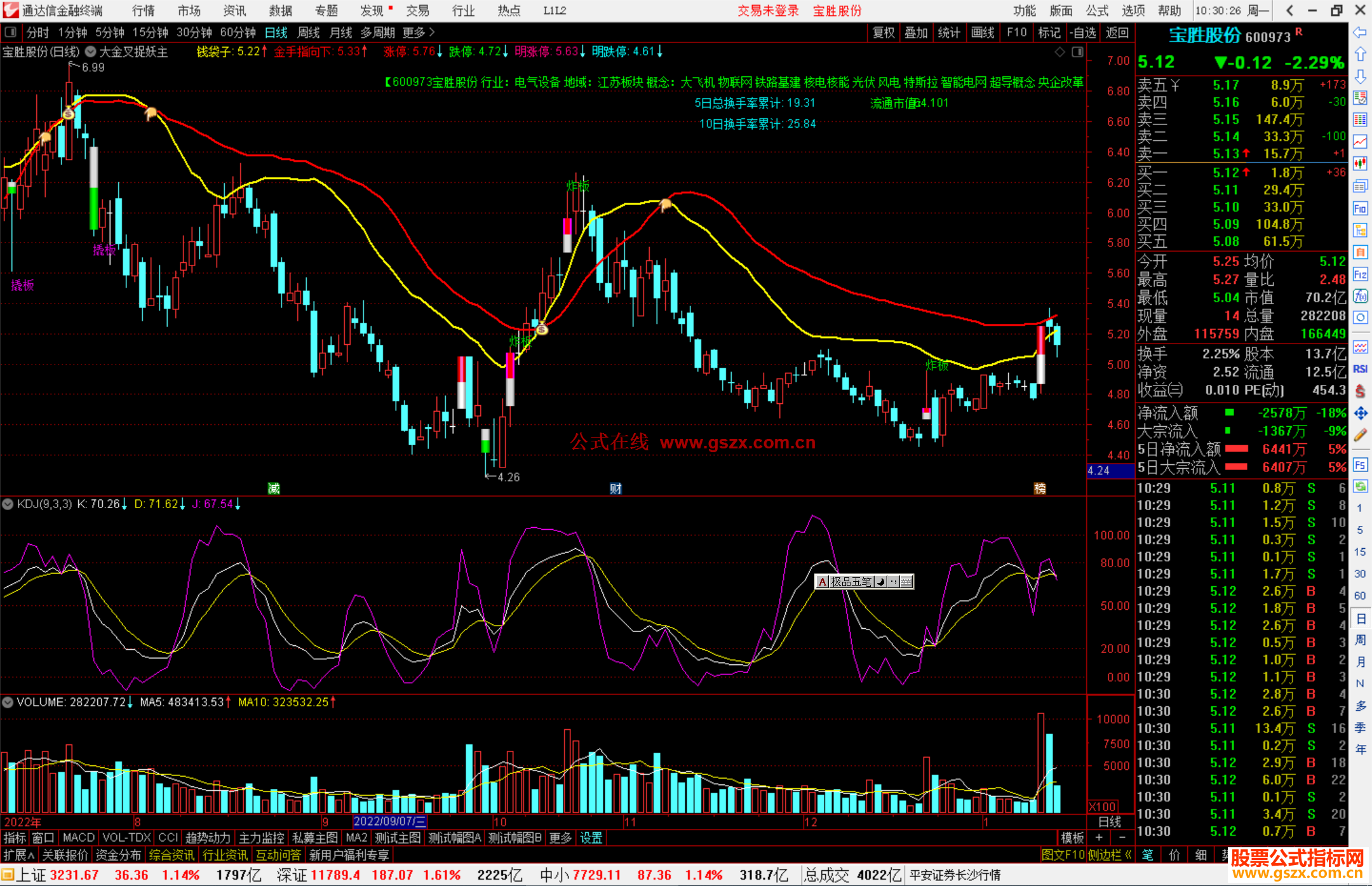
Task: Collapse the 侧边栏 sidebar toggle
Action: click(1110, 855)
